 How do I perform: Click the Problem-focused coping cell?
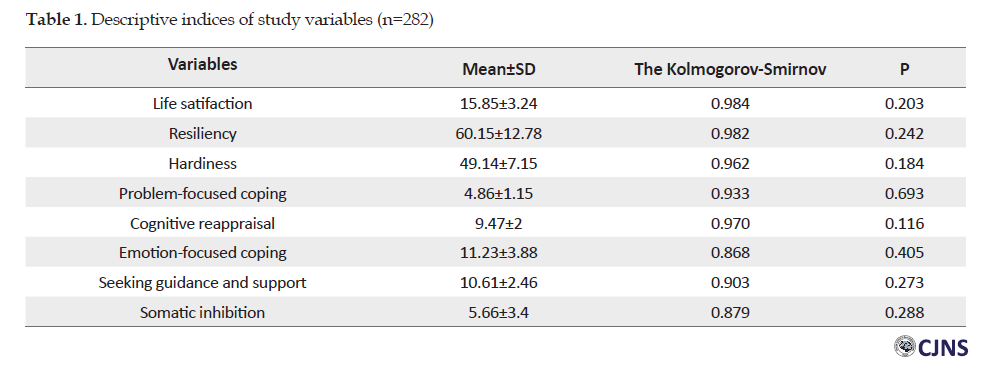(x=202, y=194)
